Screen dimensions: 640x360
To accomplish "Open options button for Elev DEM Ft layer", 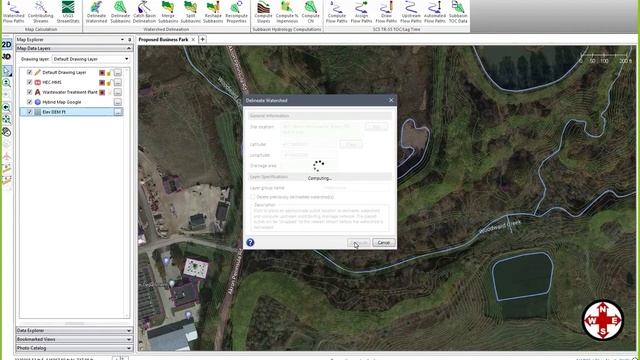I will point(118,112).
